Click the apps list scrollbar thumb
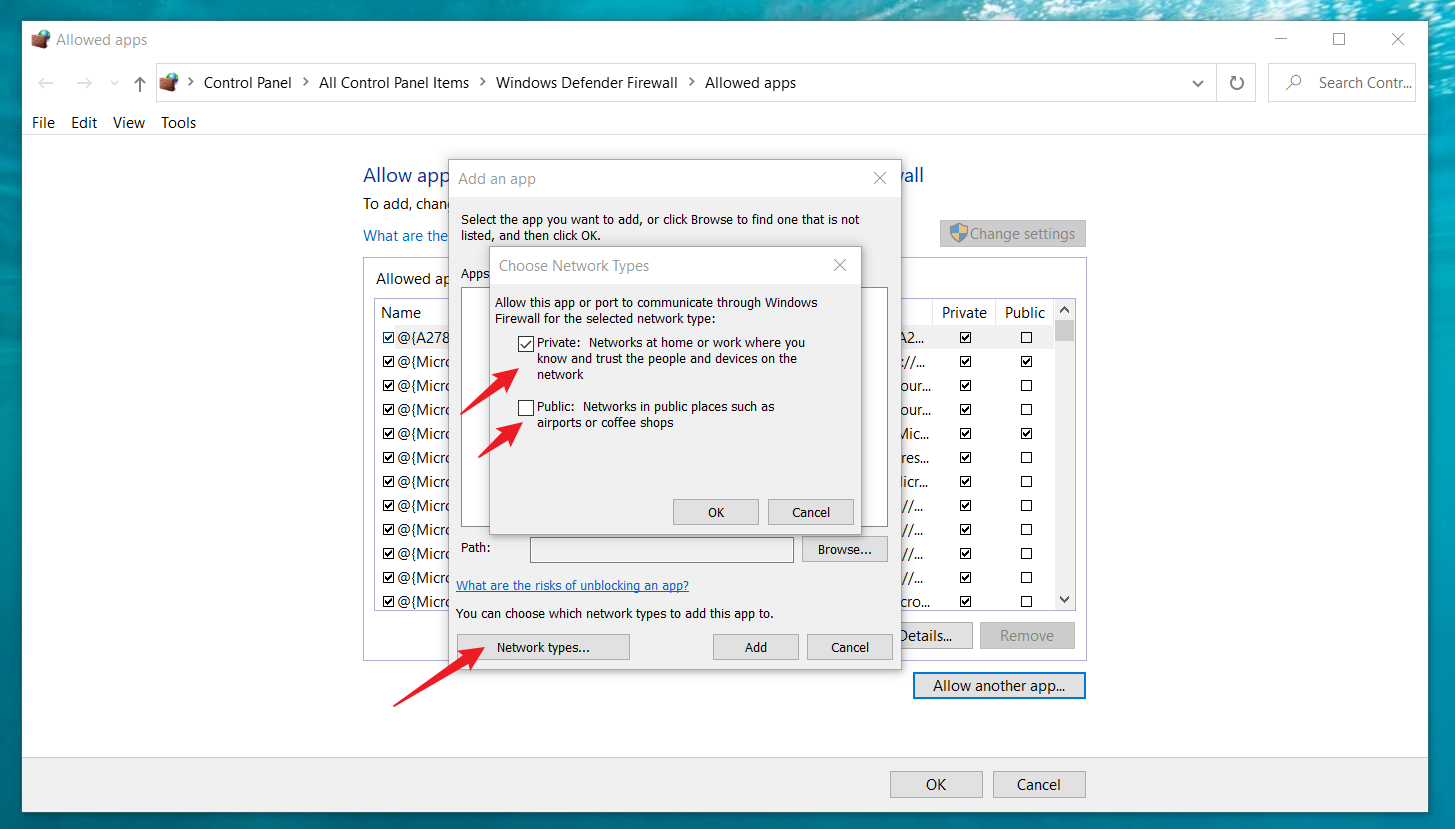The height and width of the screenshot is (829, 1455). [x=1065, y=331]
